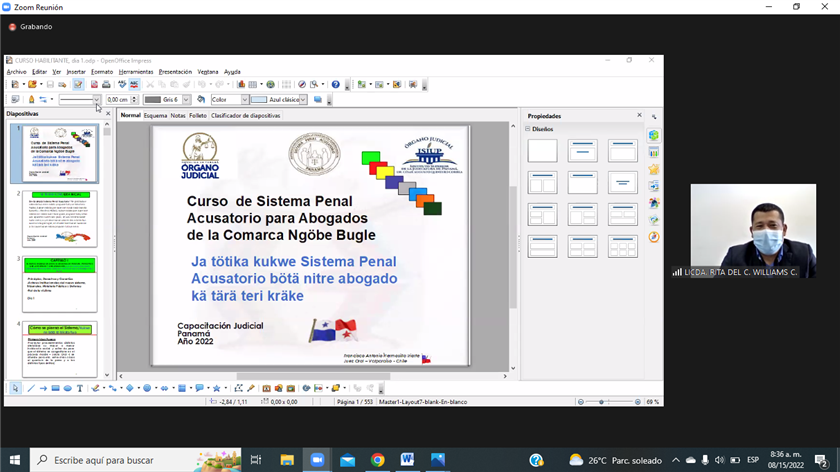Click the Area fill bucket icon
Viewport: 840px width, 472px height.
pos(201,100)
